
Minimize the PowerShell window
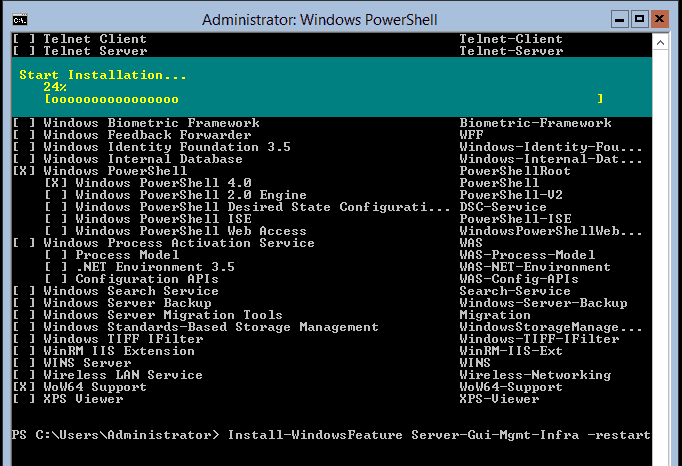coord(619,20)
